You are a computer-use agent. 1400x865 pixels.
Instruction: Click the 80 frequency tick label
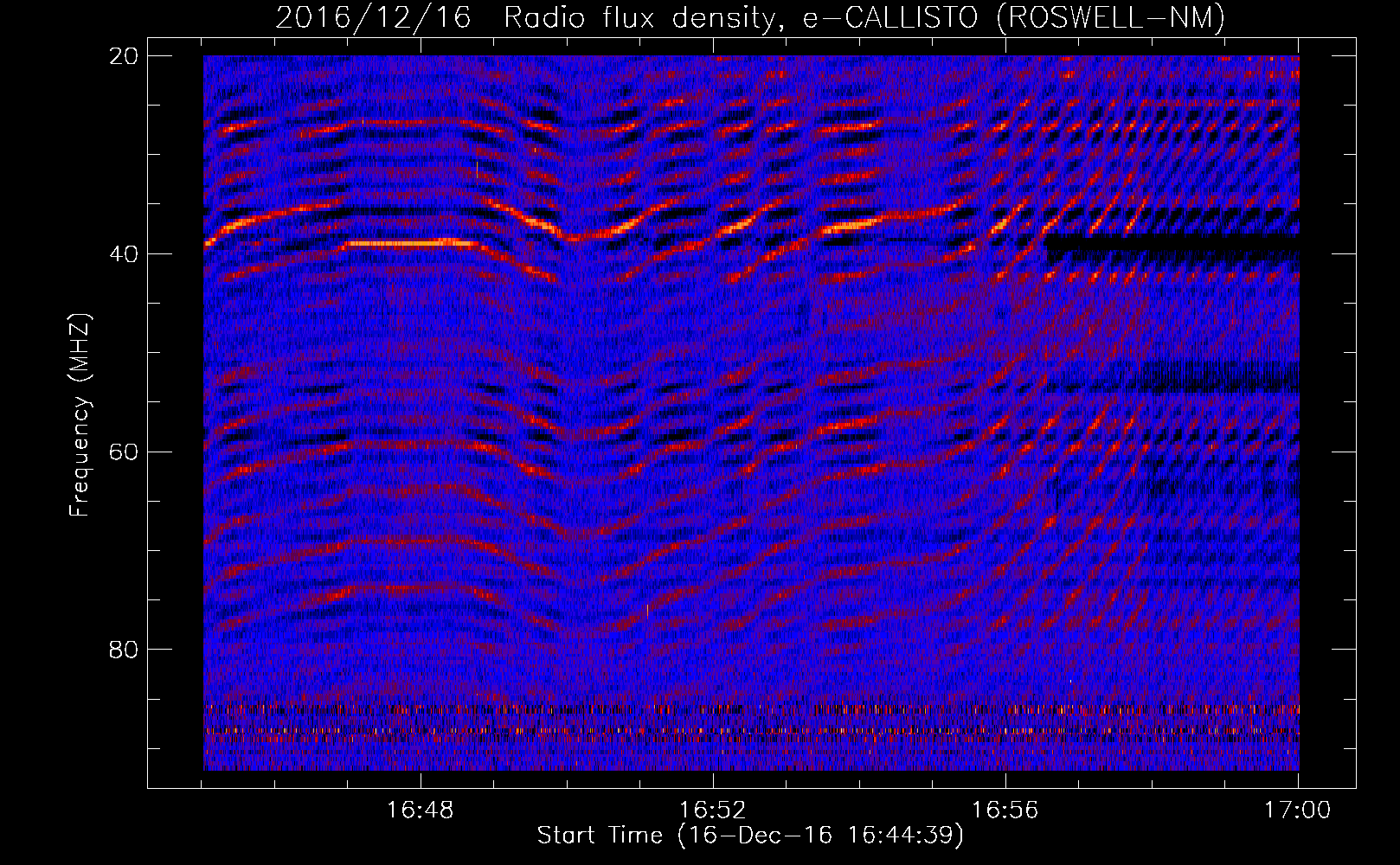pos(125,650)
